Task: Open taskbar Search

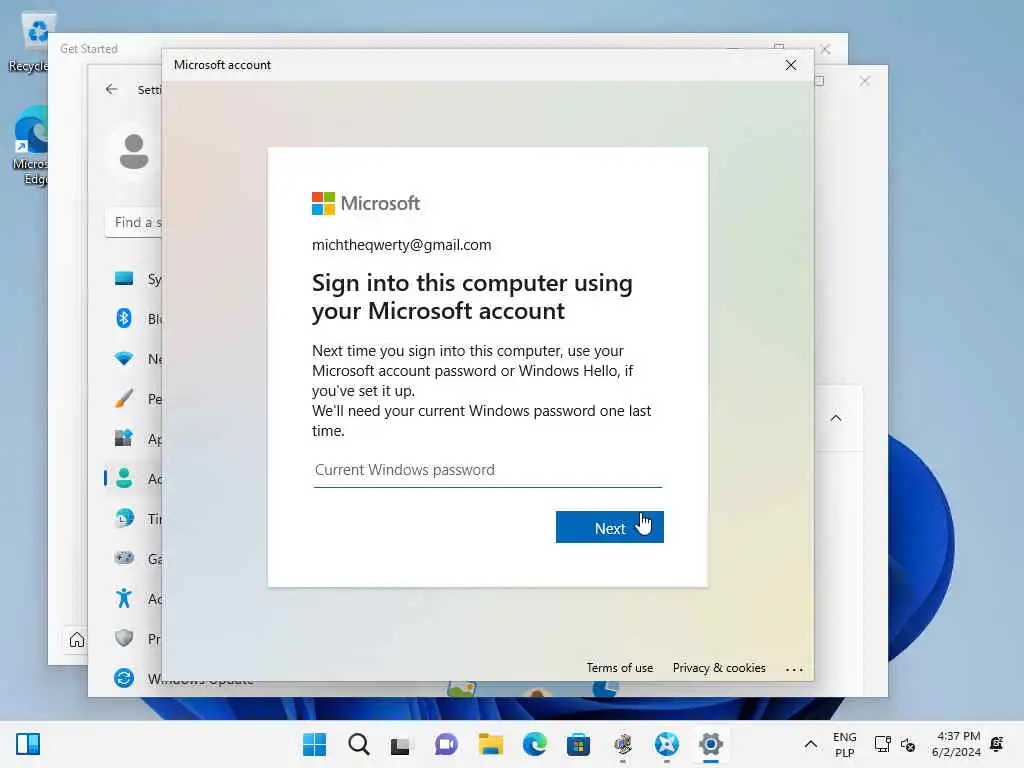Action: (x=359, y=744)
